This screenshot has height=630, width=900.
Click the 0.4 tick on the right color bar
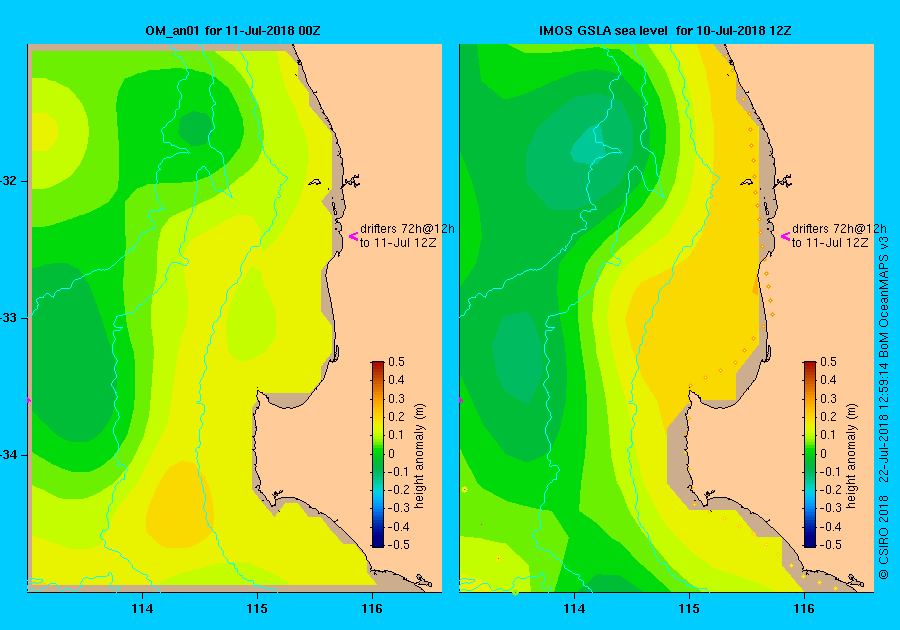click(x=828, y=380)
